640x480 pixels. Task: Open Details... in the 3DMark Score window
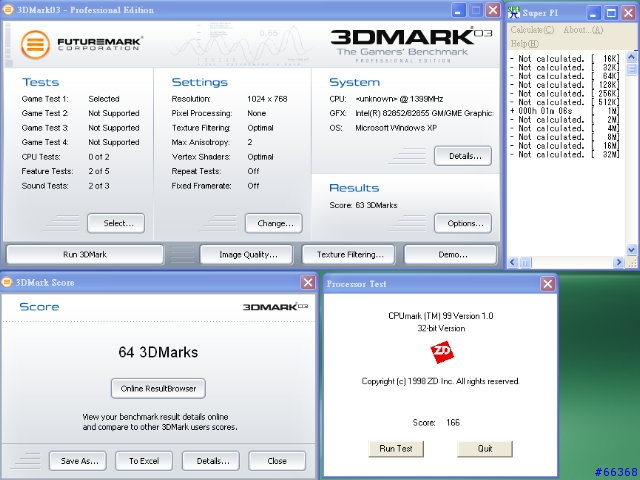(x=211, y=461)
